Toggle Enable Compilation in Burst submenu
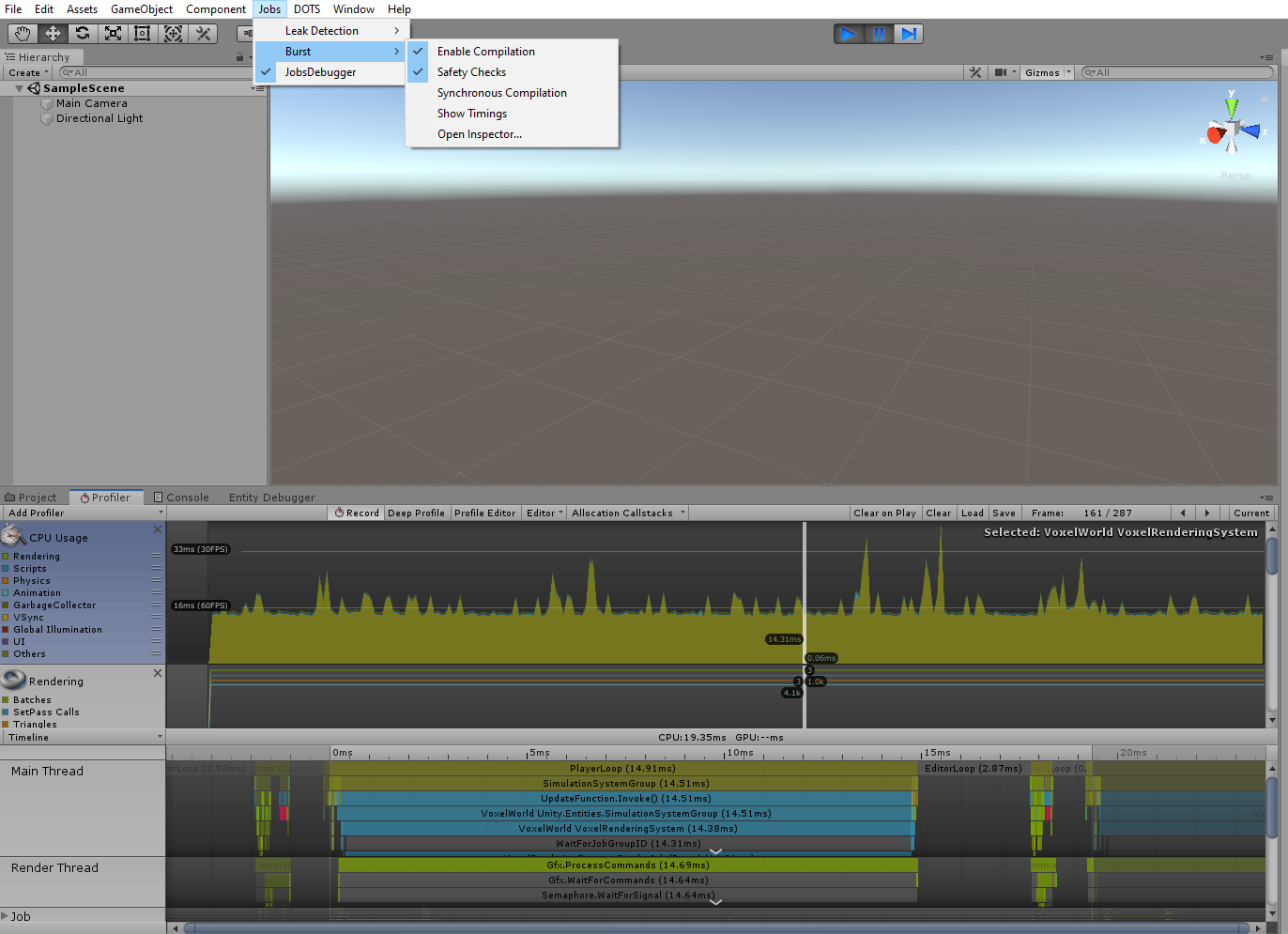Image resolution: width=1288 pixels, height=934 pixels. (x=513, y=52)
